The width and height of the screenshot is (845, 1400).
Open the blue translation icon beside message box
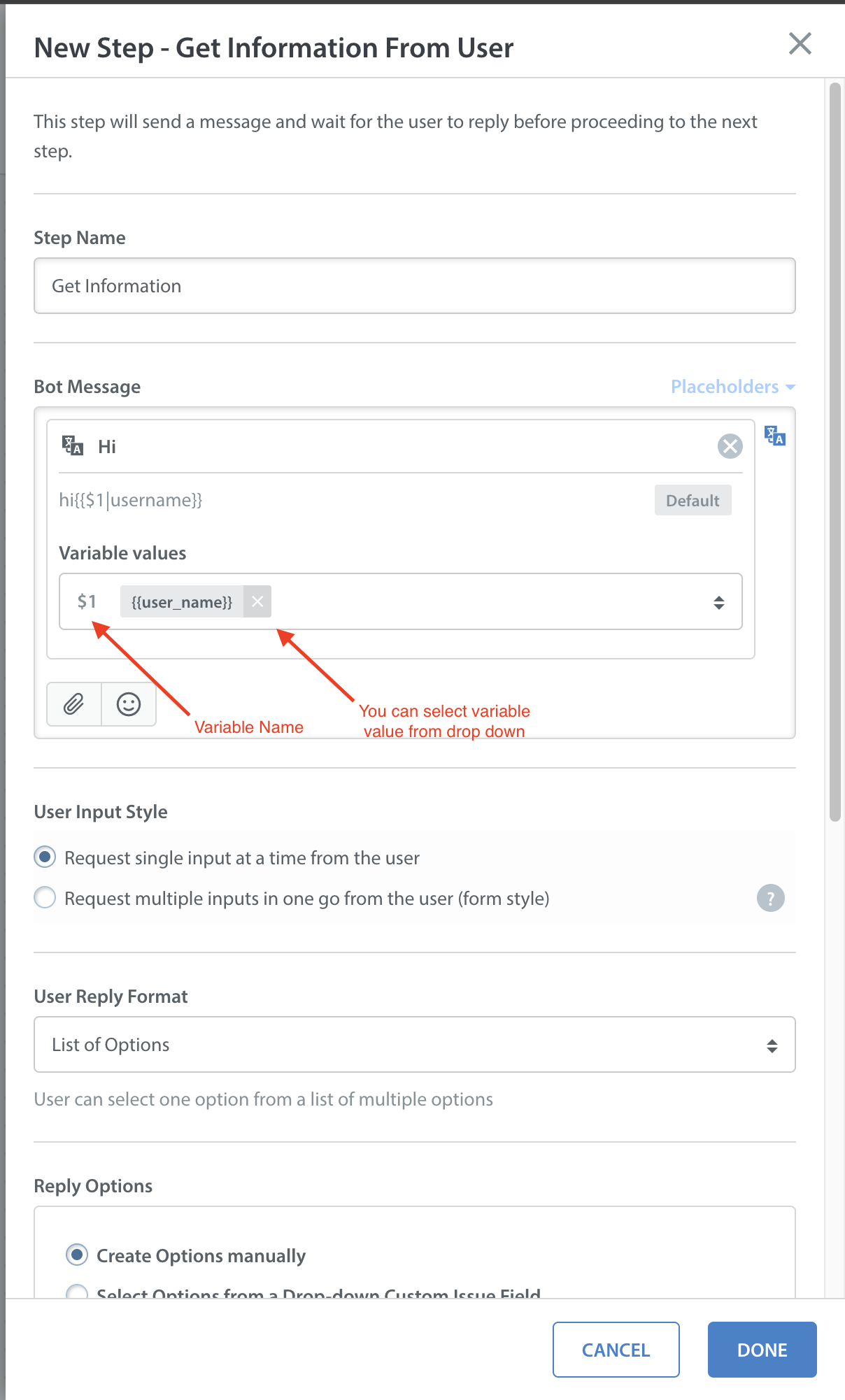coord(775,436)
